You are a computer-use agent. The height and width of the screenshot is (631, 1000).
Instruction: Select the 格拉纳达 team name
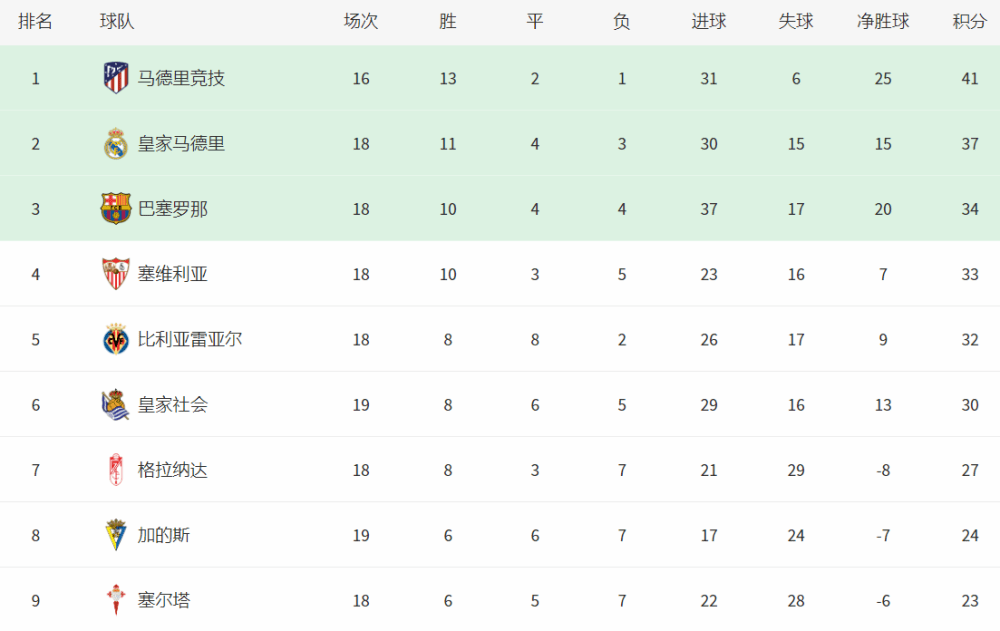coord(173,470)
